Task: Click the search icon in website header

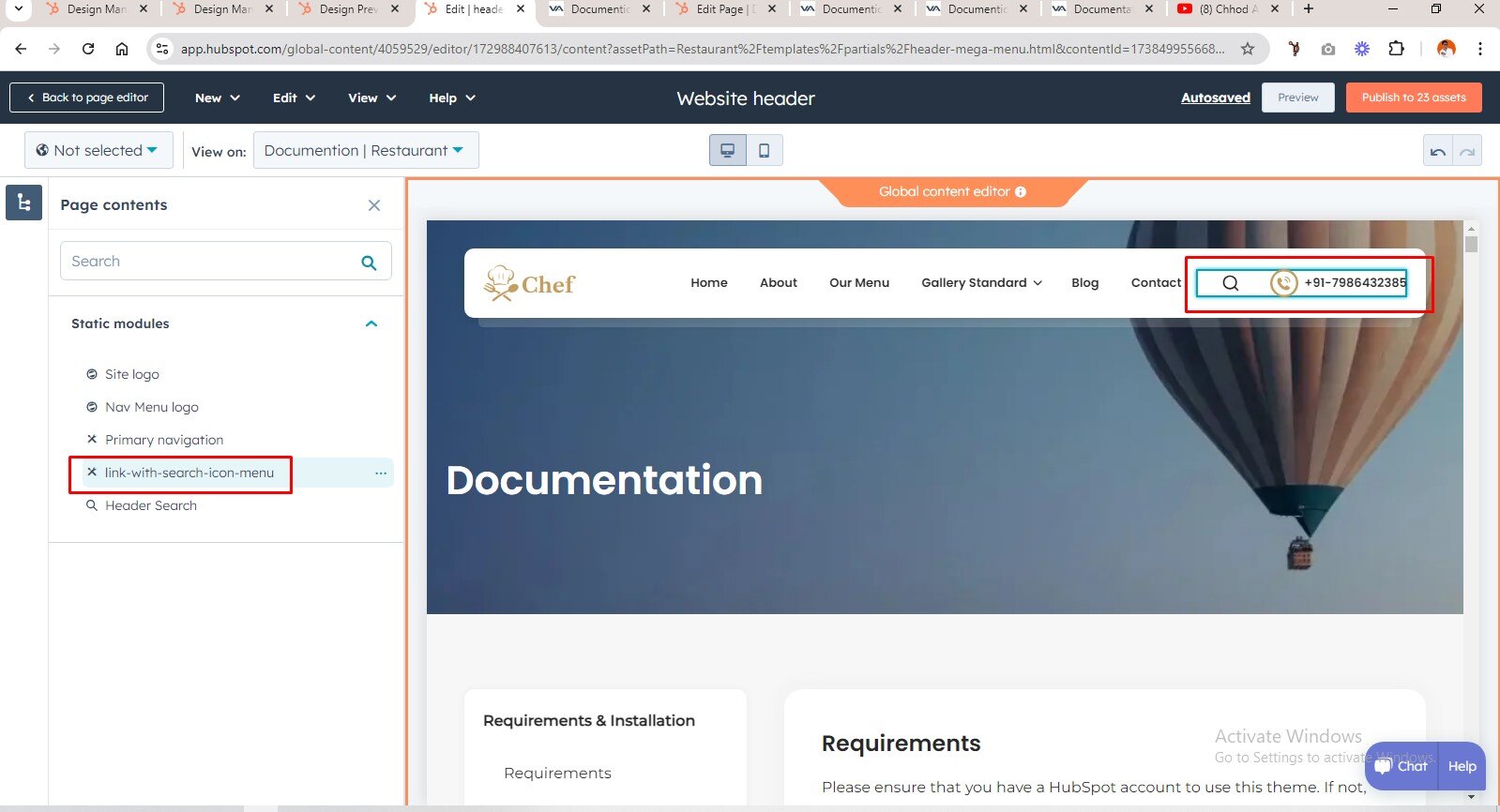Action: click(x=1231, y=283)
